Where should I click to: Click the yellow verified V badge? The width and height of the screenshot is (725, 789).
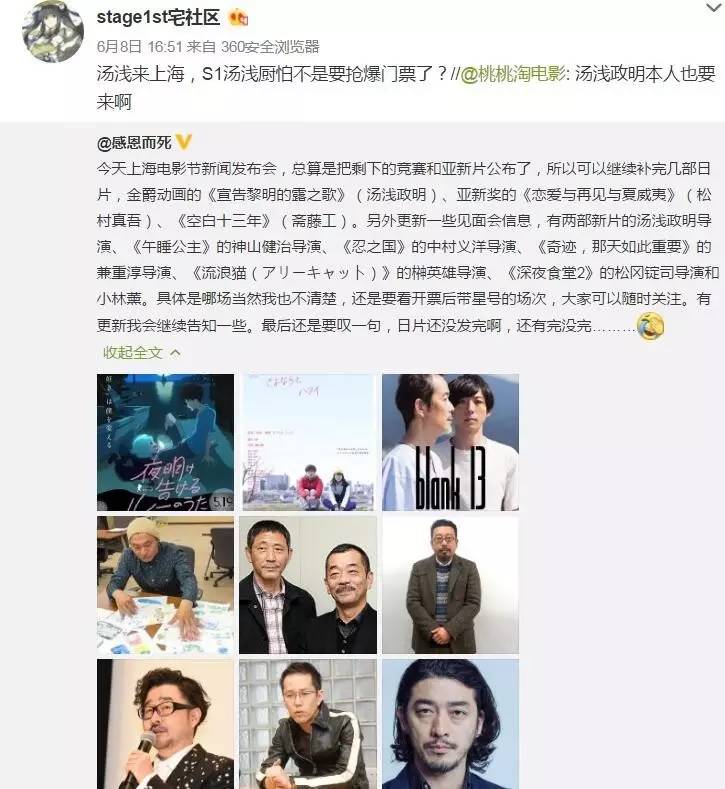point(184,142)
